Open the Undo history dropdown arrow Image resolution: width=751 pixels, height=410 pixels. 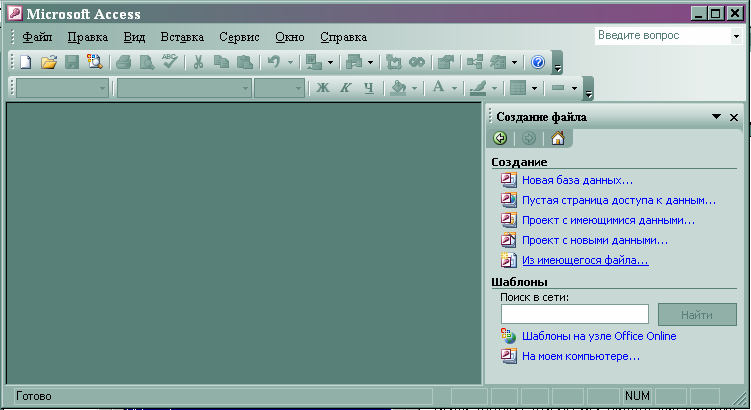290,62
